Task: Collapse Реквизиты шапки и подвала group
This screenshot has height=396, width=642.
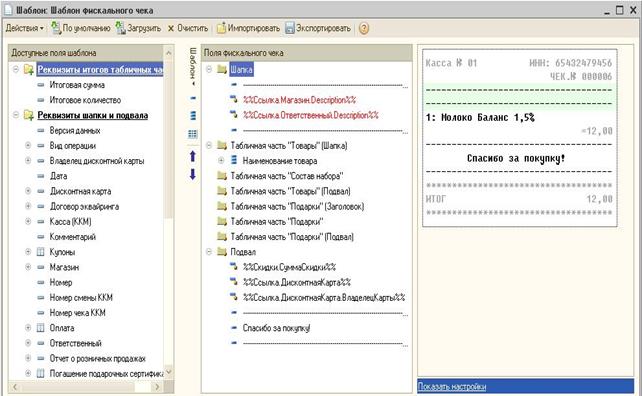Action: (x=16, y=115)
